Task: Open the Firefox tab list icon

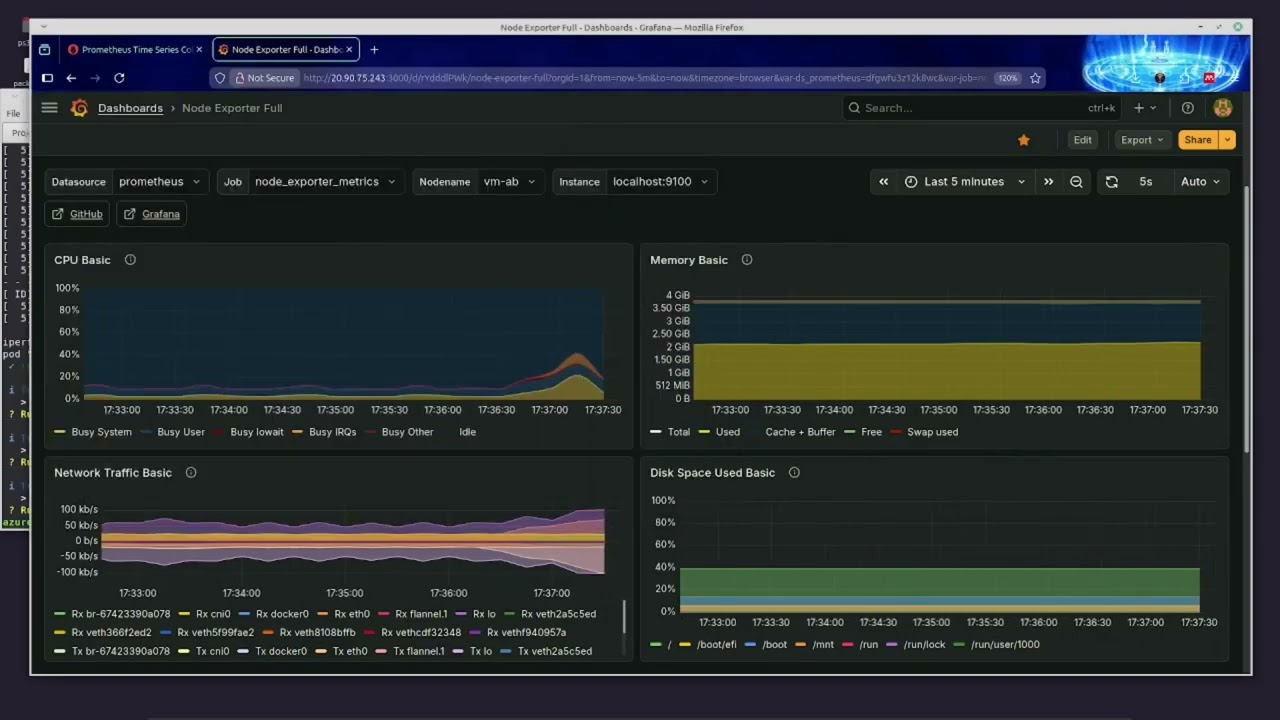Action: [x=44, y=49]
